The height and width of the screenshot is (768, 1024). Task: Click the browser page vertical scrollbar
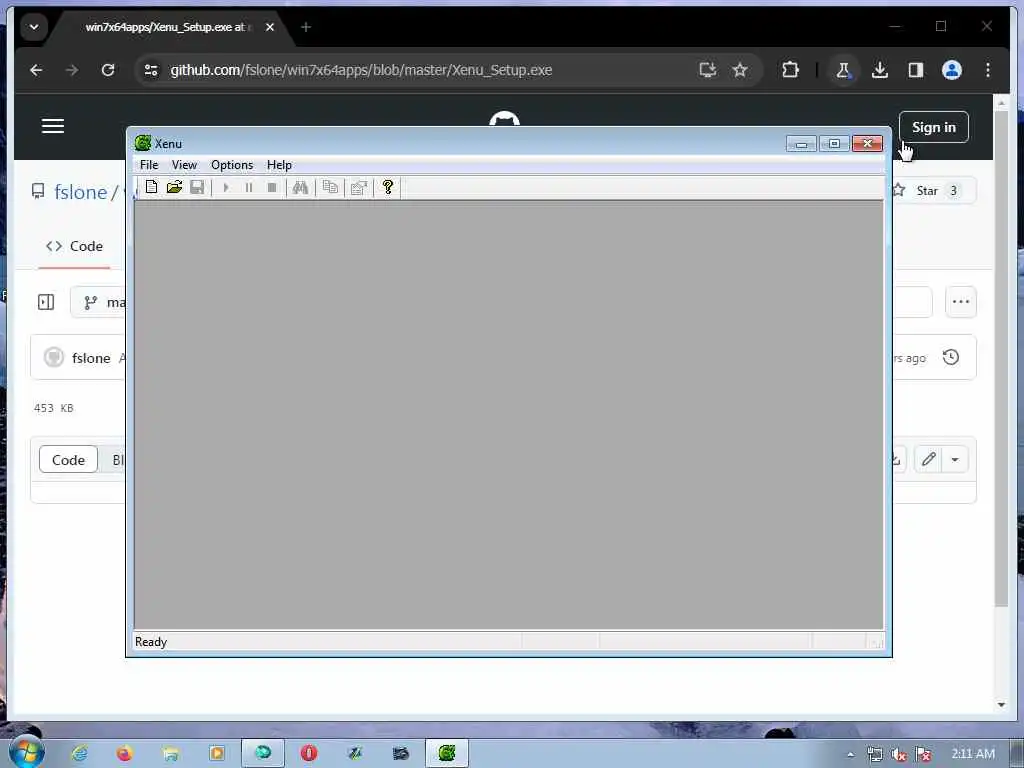1000,358
